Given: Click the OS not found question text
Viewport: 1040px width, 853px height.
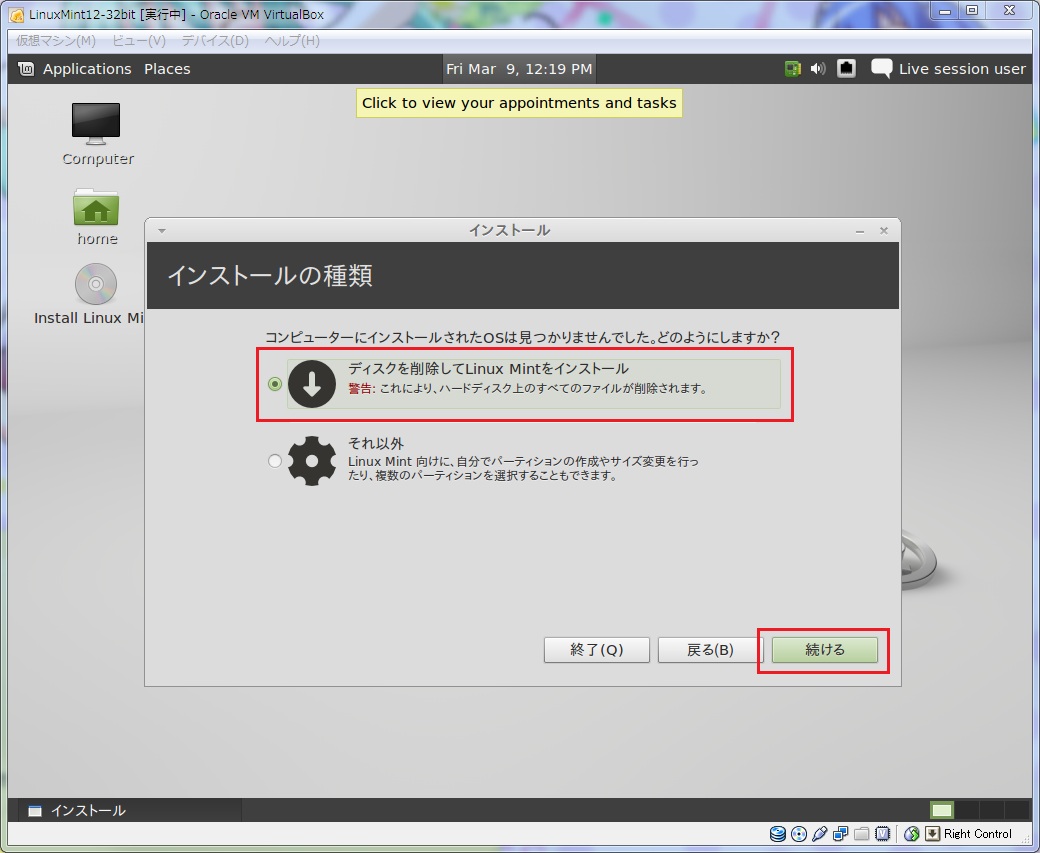Looking at the screenshot, I should pos(523,337).
